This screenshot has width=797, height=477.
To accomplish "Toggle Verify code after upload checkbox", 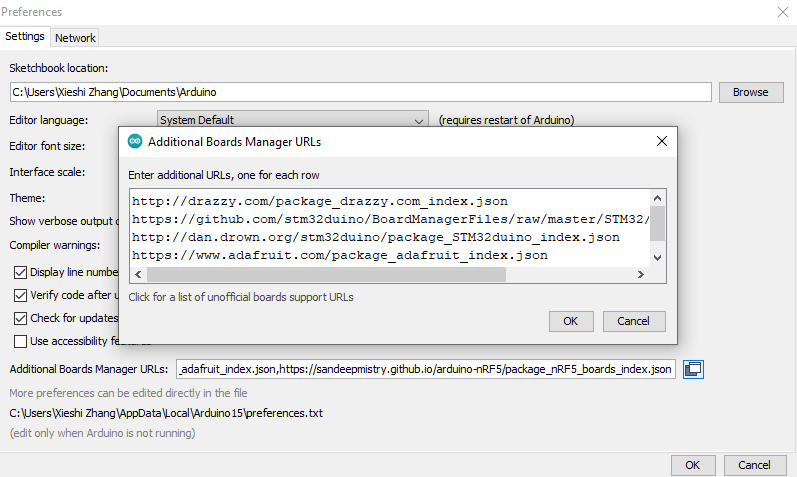I will [x=20, y=295].
